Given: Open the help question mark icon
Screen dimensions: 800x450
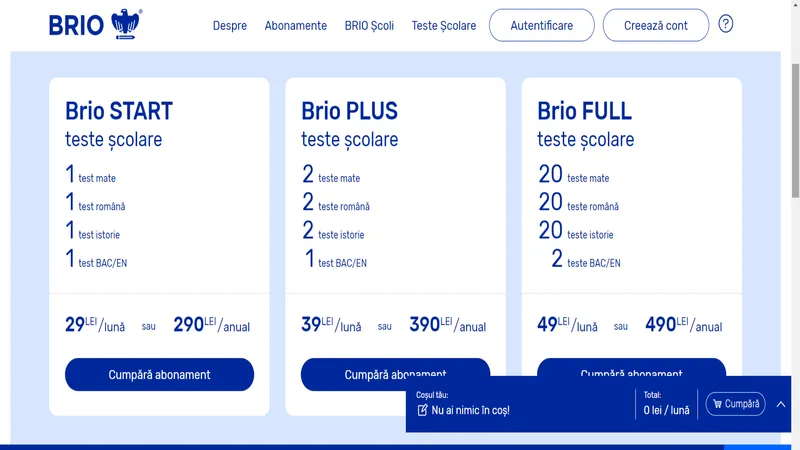Looking at the screenshot, I should coord(726,24).
